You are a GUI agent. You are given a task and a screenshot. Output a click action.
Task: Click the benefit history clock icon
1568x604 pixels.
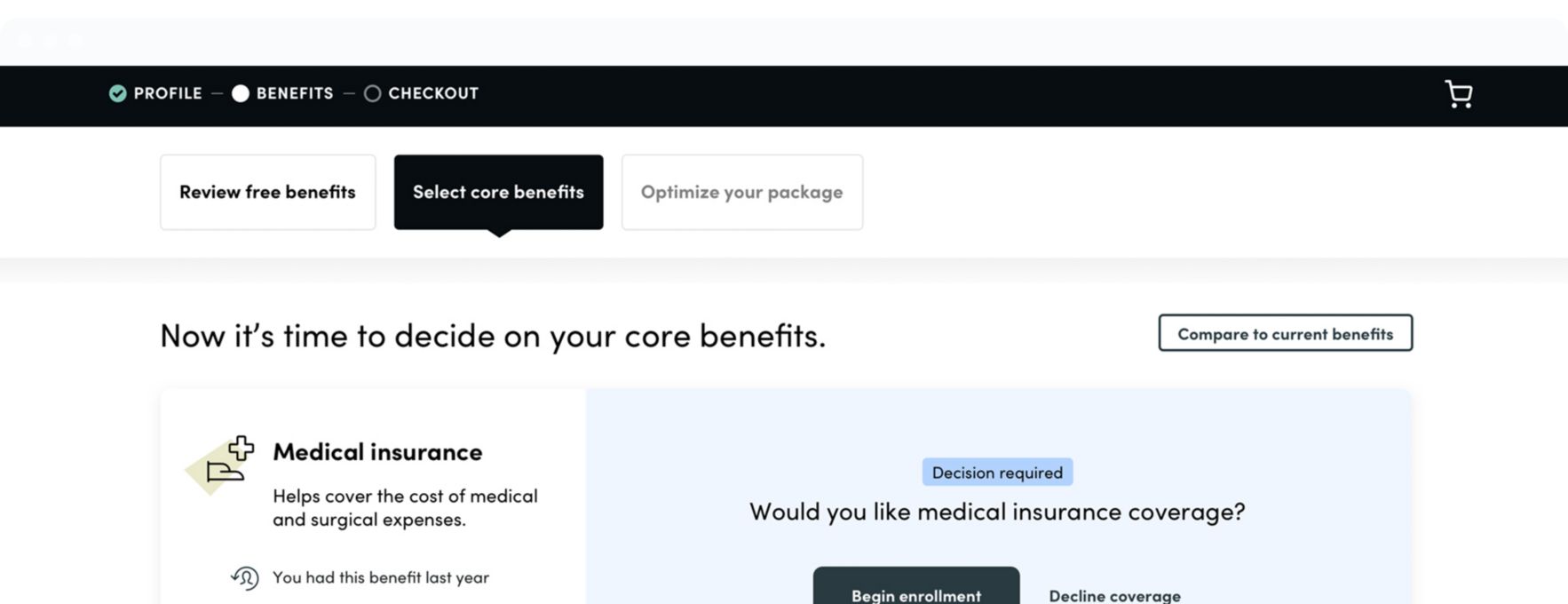coord(245,578)
